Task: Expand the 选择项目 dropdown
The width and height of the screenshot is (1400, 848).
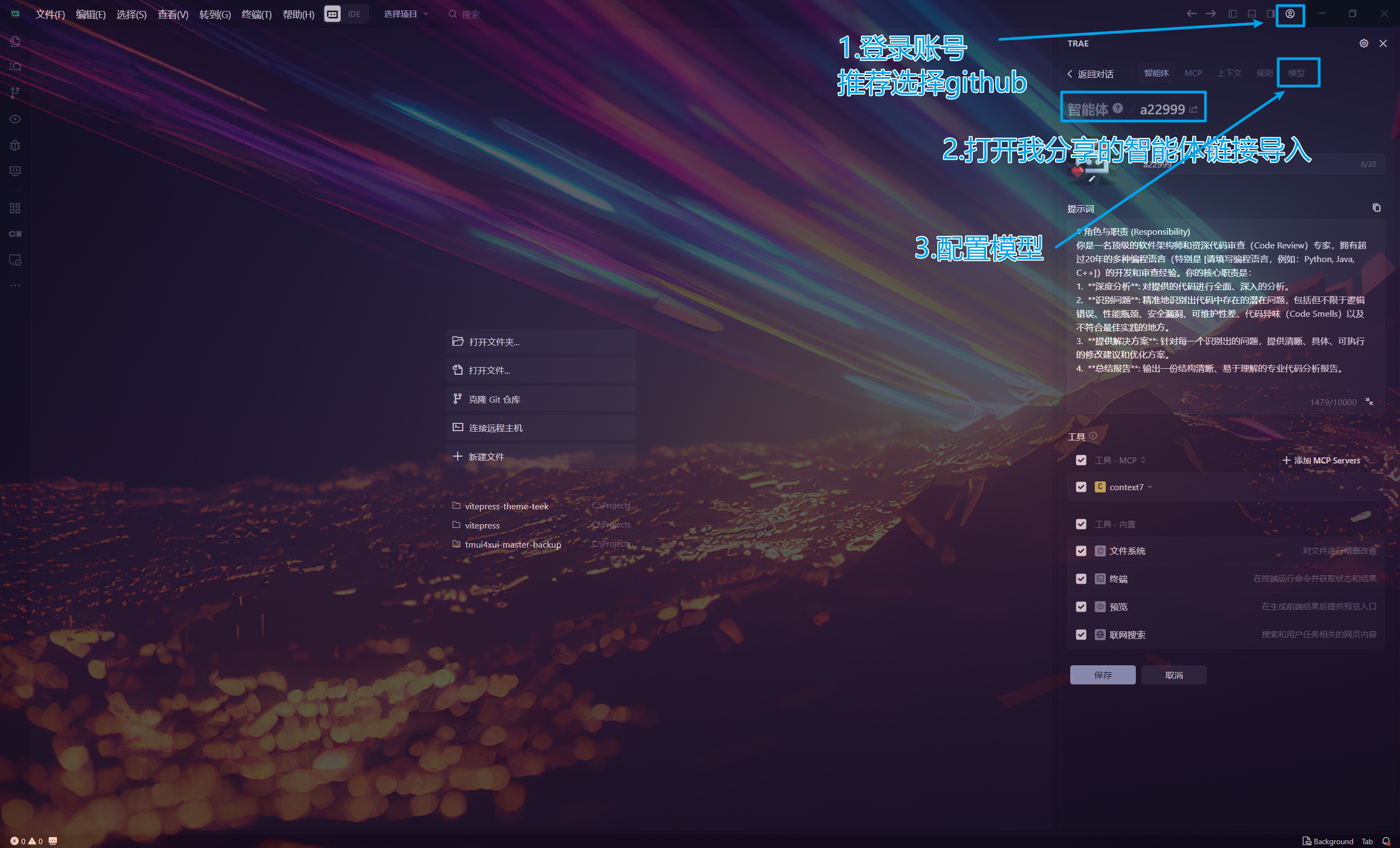Action: coord(406,14)
